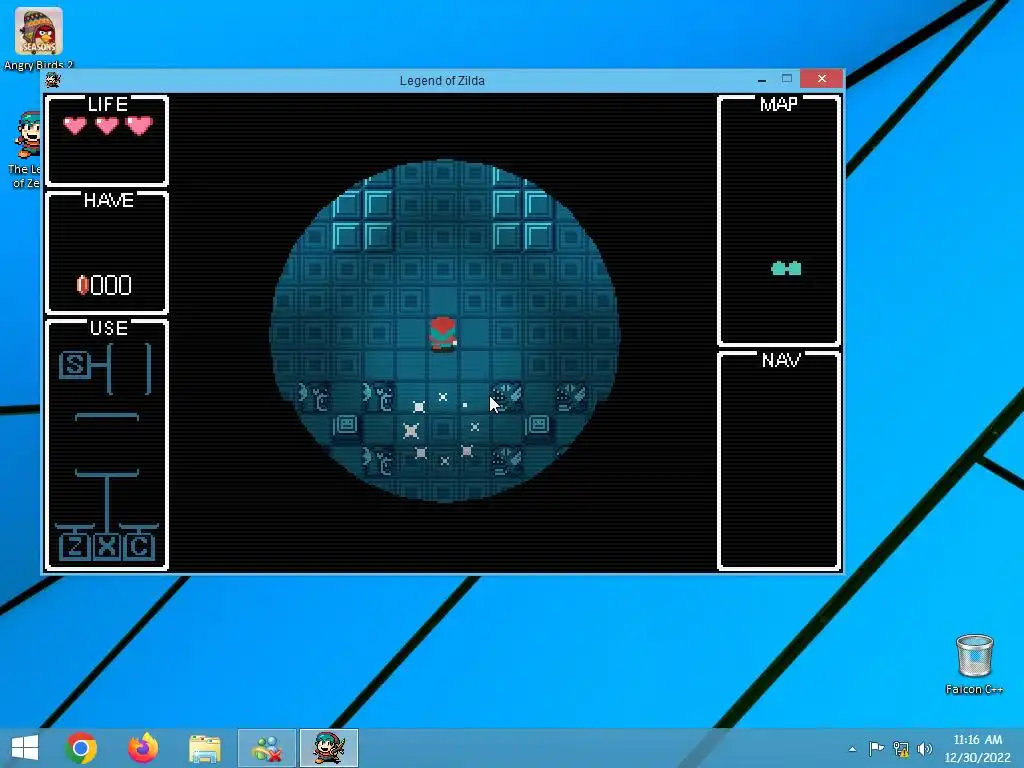Close the Legend of Zilda window

point(822,79)
